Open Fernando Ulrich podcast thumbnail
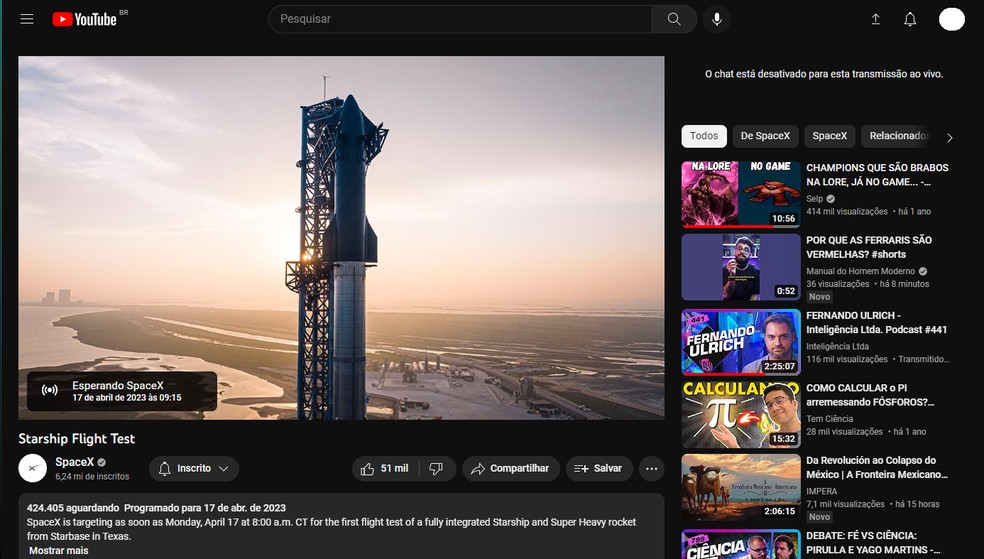The image size is (984, 559). point(741,342)
